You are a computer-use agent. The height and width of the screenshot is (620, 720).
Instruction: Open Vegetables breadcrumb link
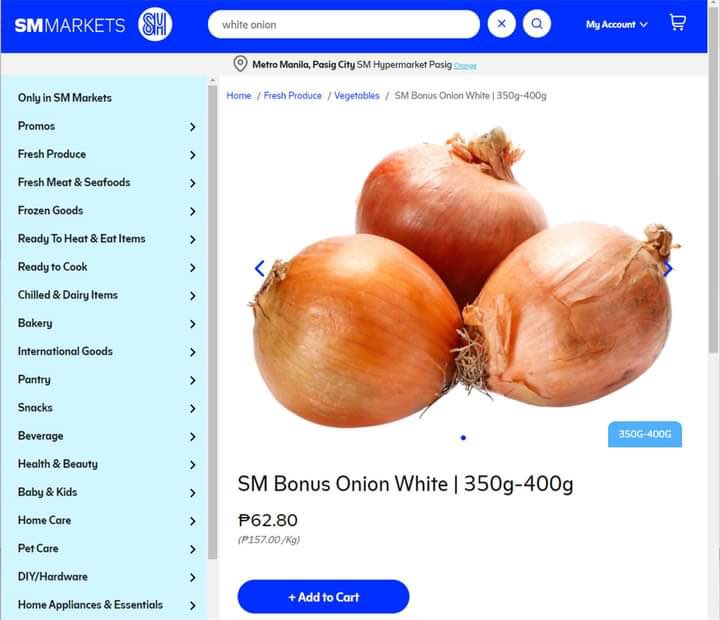357,96
